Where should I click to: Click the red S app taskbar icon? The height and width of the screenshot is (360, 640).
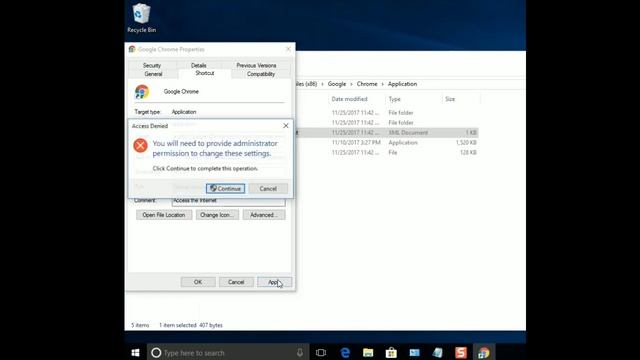(461, 353)
